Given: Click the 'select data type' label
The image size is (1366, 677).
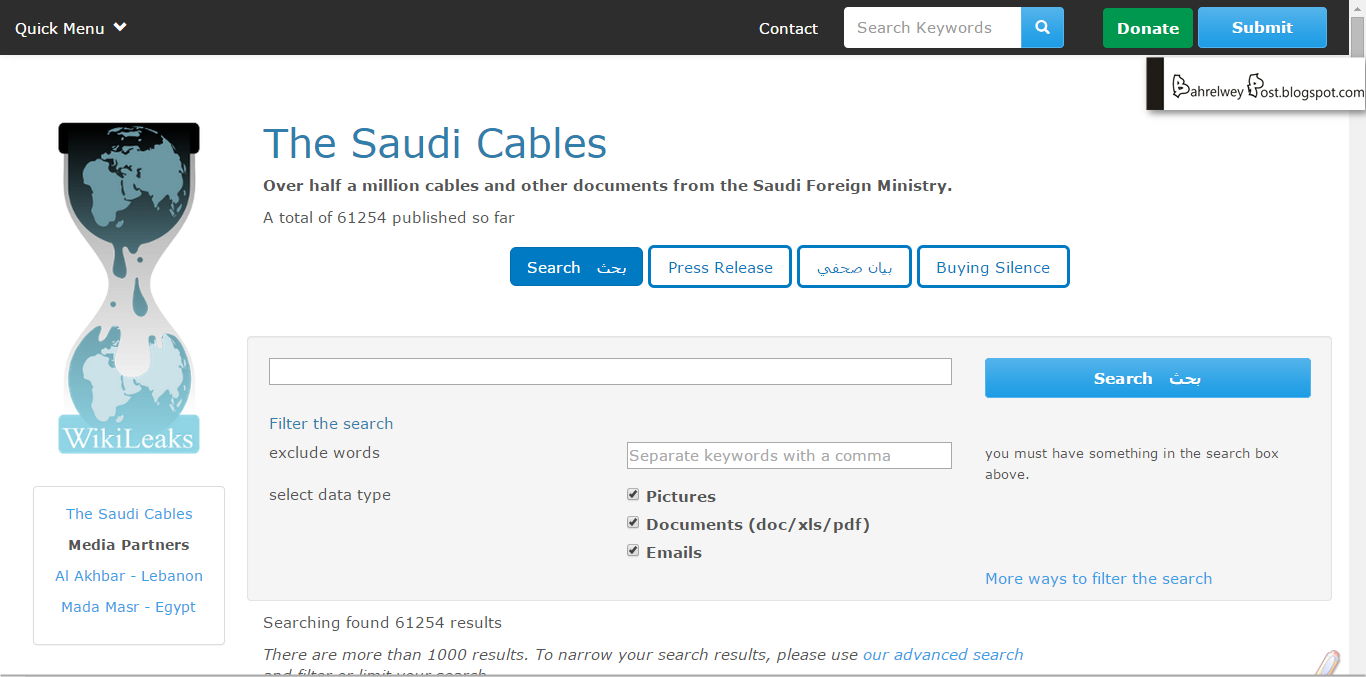Looking at the screenshot, I should pyautogui.click(x=330, y=494).
